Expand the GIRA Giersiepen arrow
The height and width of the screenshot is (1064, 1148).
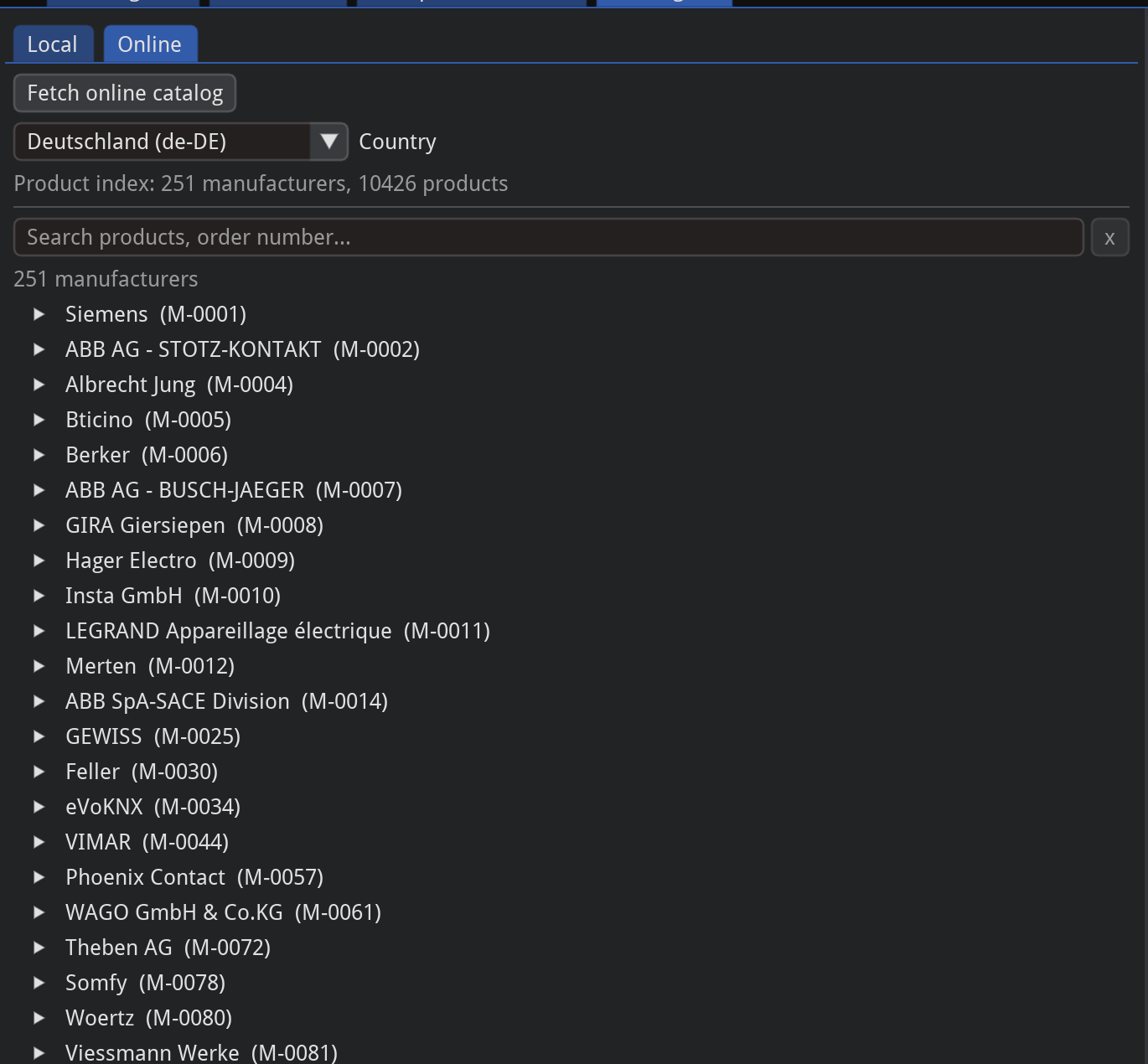pyautogui.click(x=39, y=525)
